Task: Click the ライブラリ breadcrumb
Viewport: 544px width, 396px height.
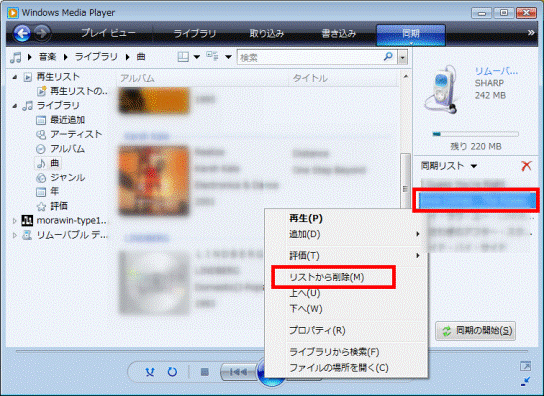Action: [96, 57]
